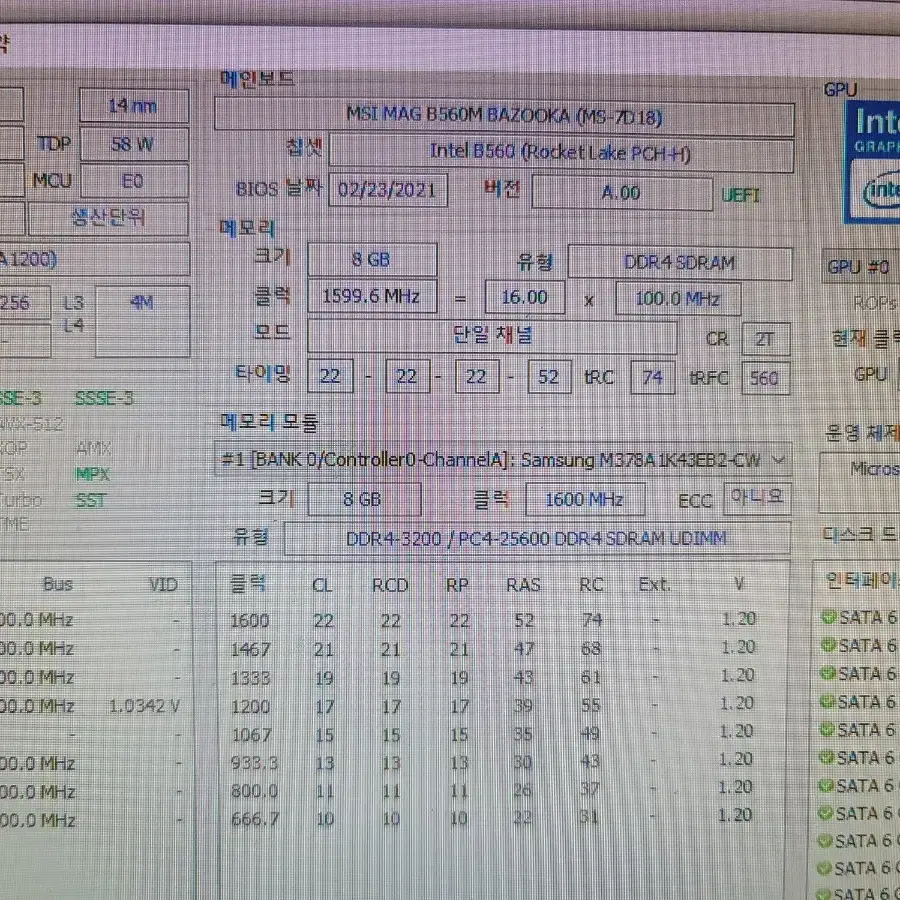Click the 메인보드 section heading
The width and height of the screenshot is (900, 900).
coord(257,79)
